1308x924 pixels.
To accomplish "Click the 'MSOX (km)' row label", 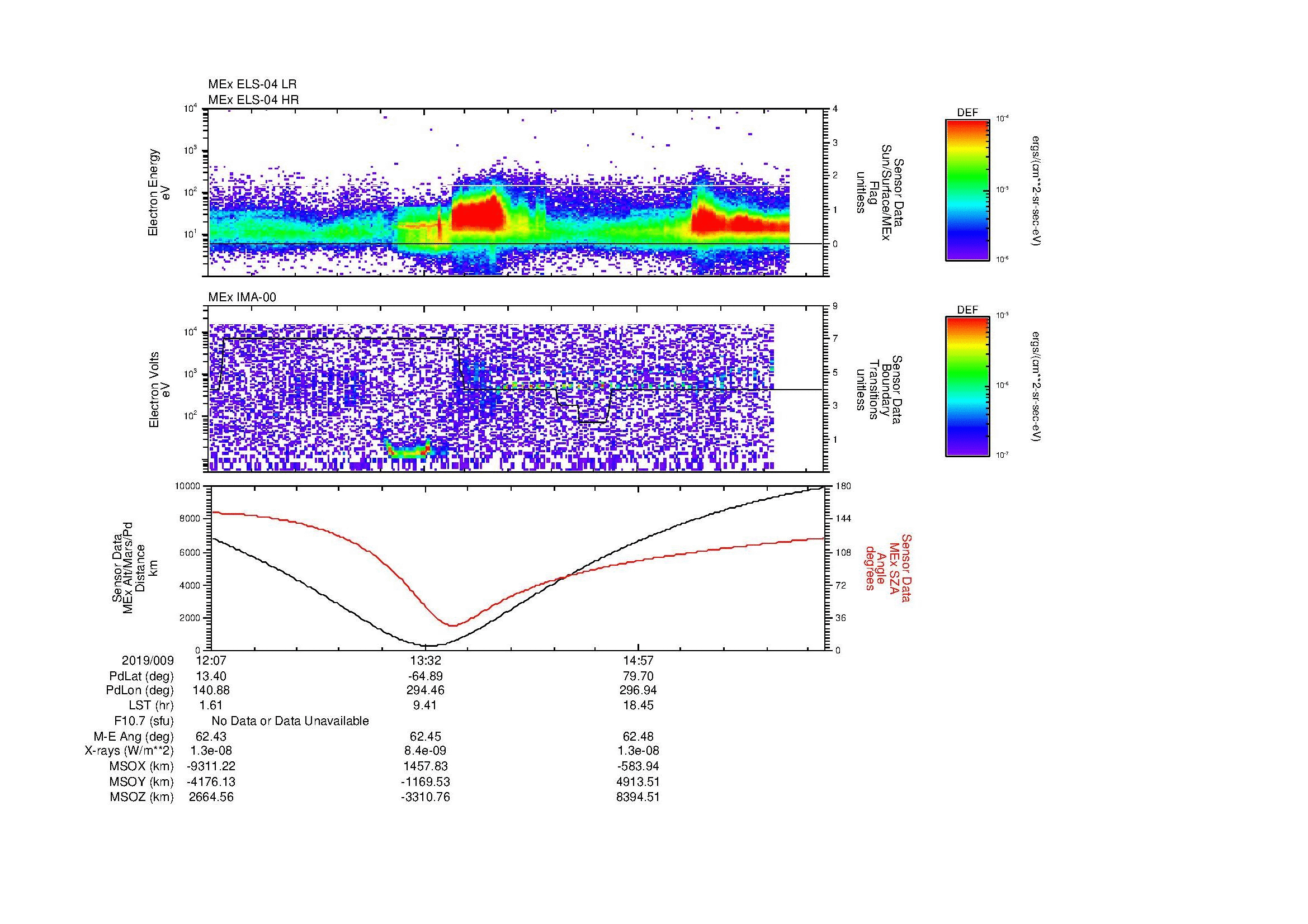I will pyautogui.click(x=141, y=766).
